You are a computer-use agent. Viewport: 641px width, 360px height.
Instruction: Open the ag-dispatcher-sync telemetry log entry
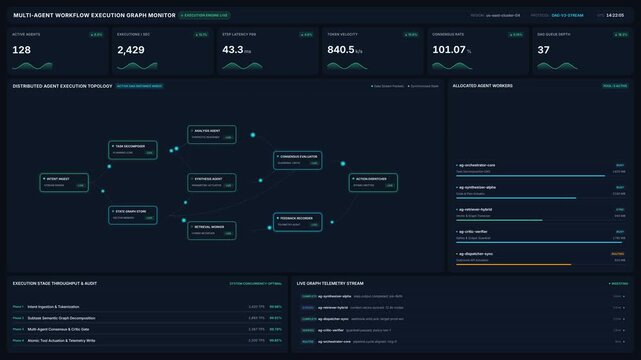462,319
